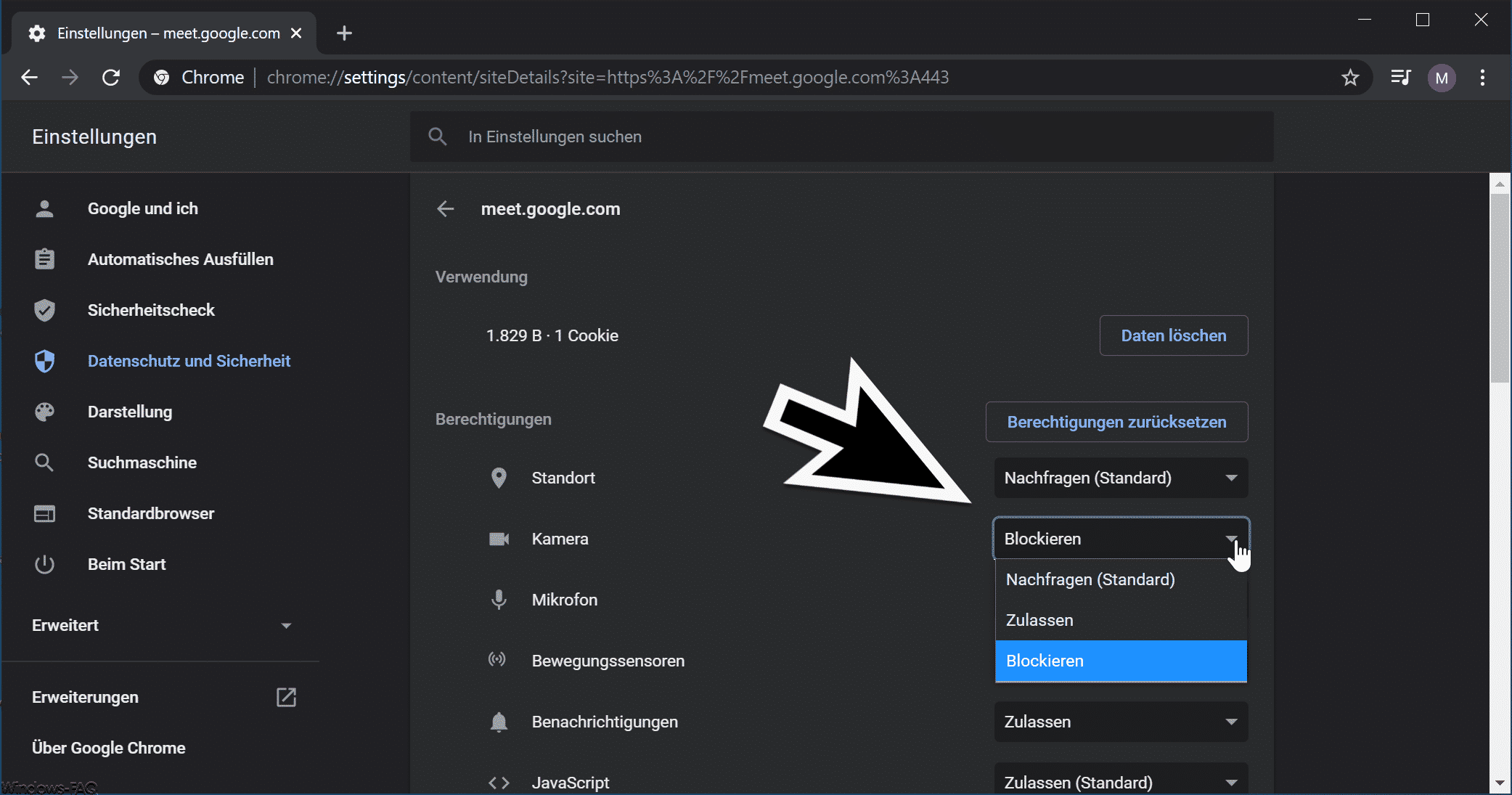This screenshot has width=1512, height=795.
Task: Open Automatisches Ausfüllen settings
Action: coord(181,259)
